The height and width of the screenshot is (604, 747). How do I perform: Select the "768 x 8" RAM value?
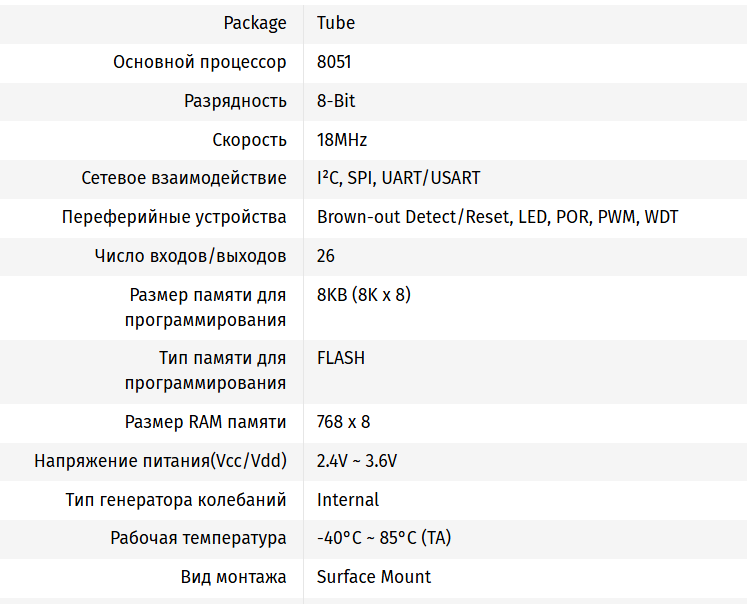[344, 422]
